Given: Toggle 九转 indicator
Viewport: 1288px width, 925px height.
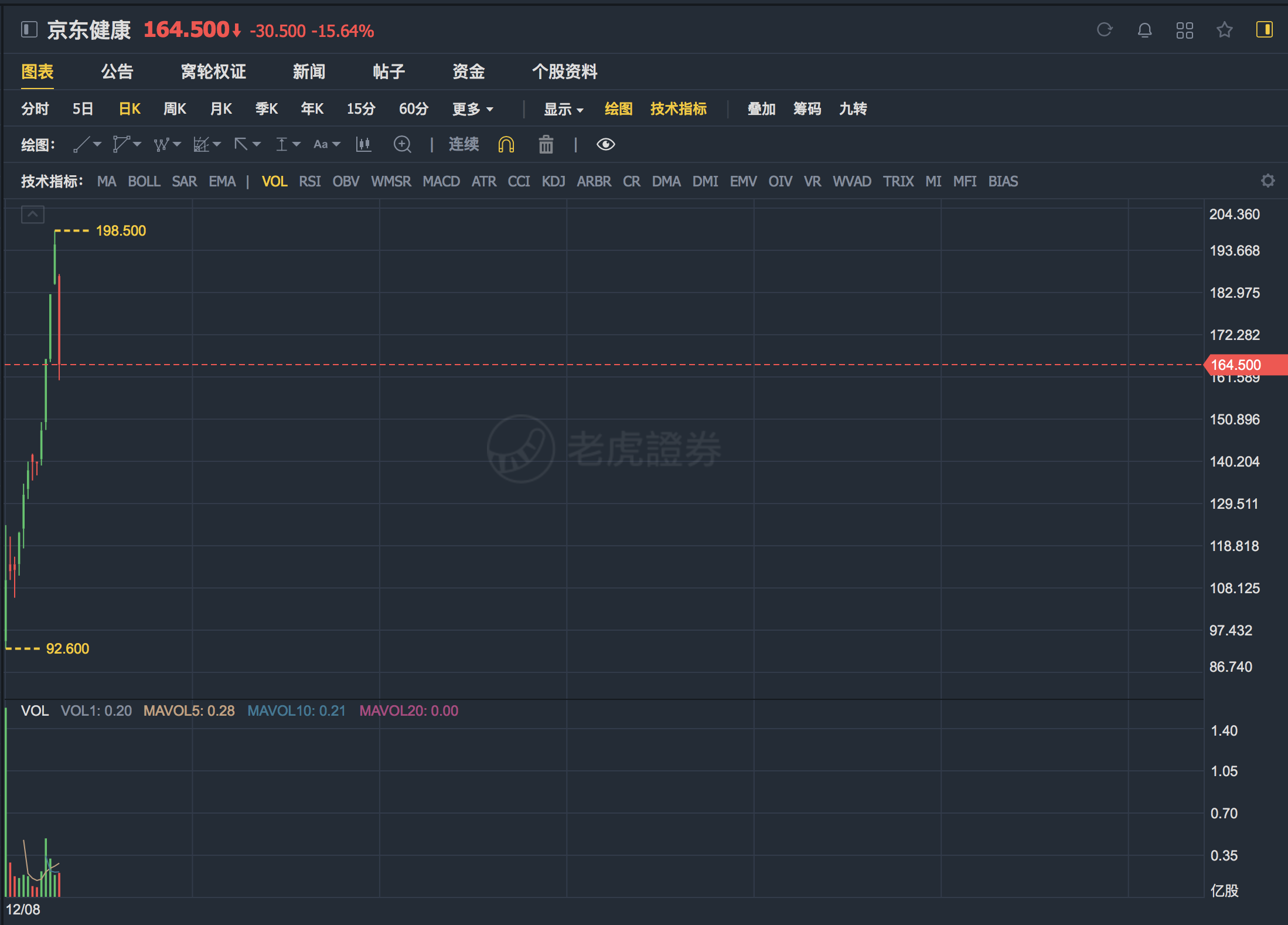Looking at the screenshot, I should pyautogui.click(x=853, y=109).
